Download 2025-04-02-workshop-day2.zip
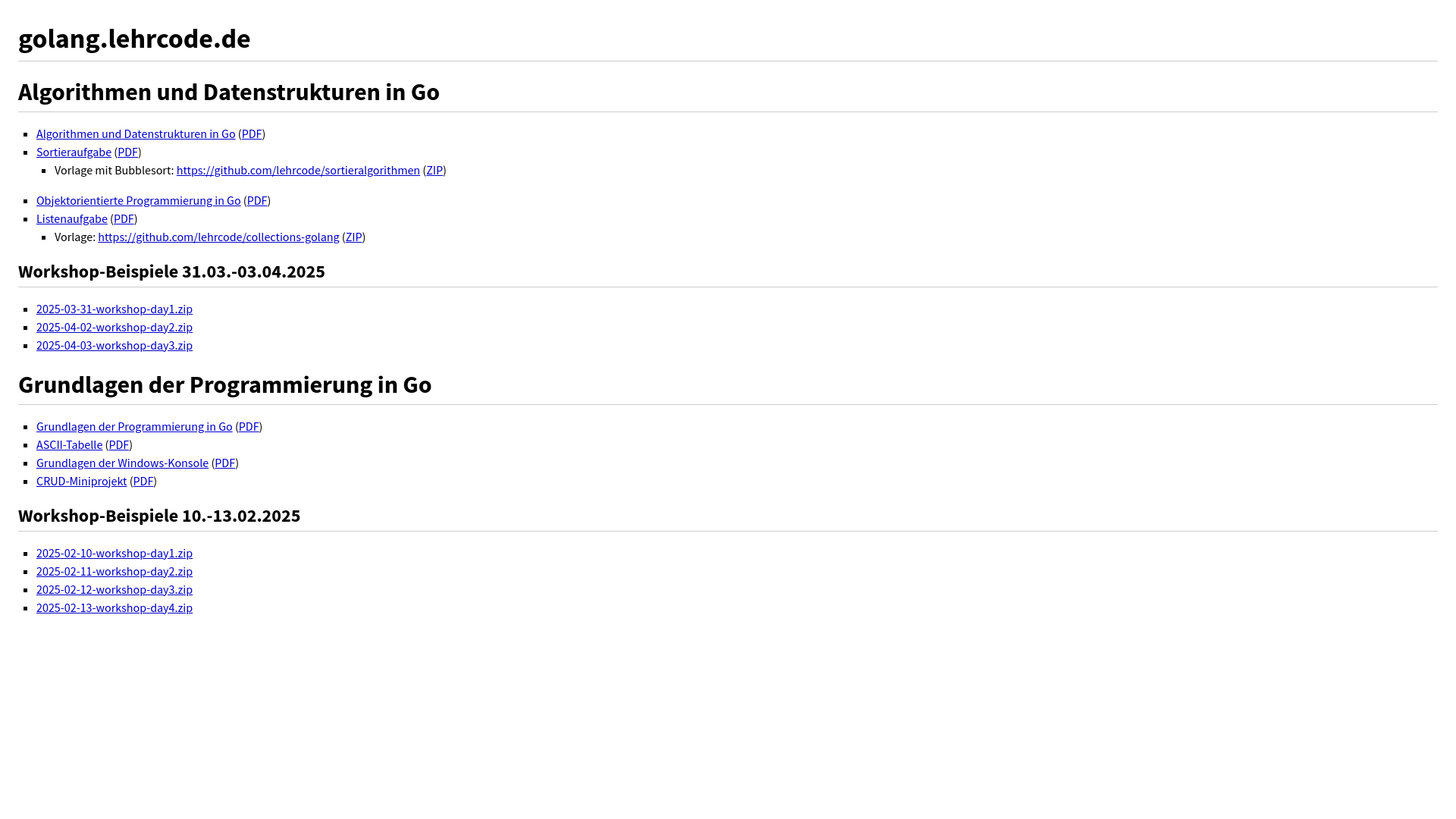Viewport: 1456px width, 819px height. 115,327
